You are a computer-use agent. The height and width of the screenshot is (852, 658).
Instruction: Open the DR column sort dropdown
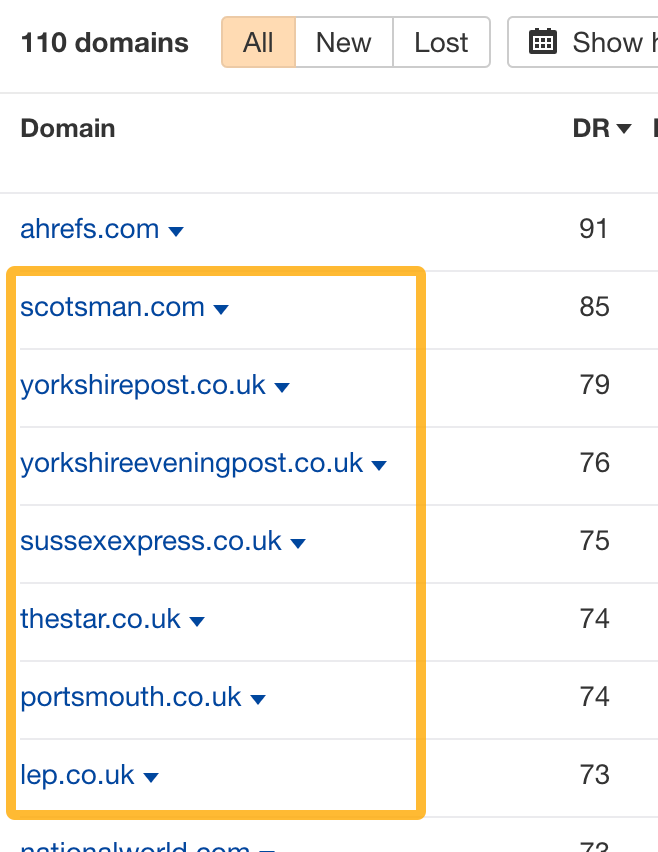[x=625, y=128]
